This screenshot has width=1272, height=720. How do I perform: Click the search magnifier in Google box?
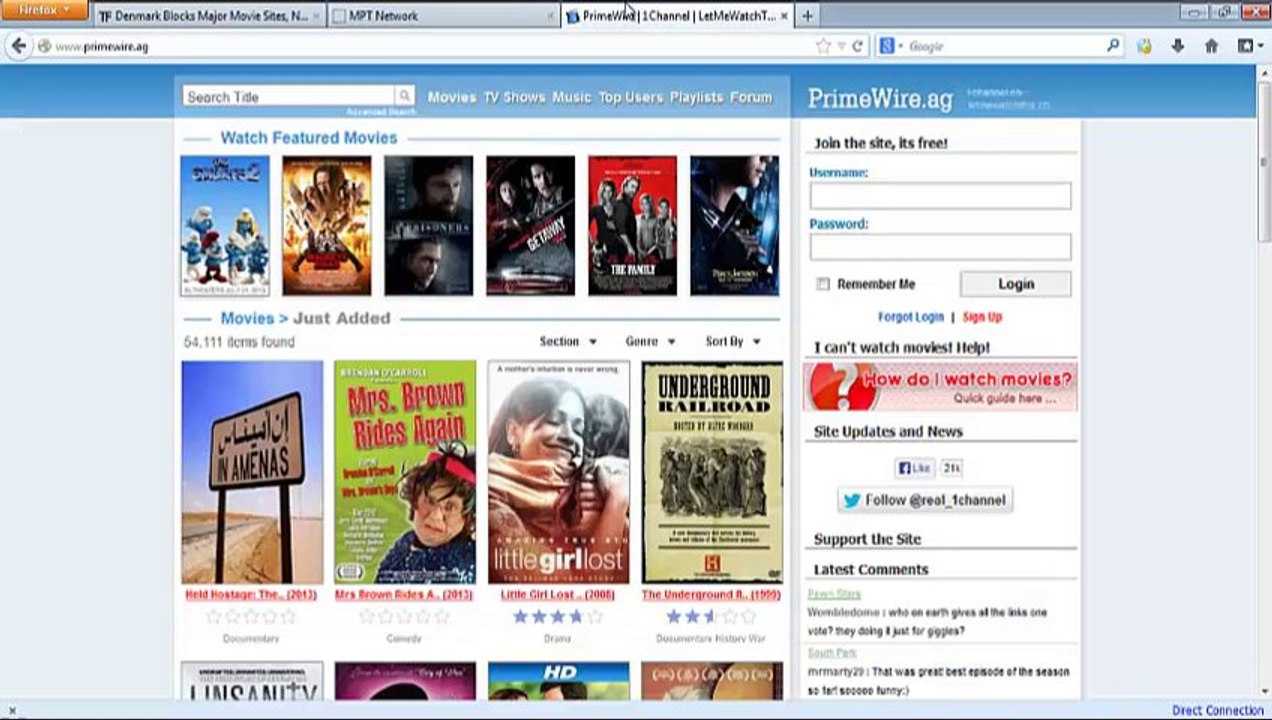(x=1113, y=46)
